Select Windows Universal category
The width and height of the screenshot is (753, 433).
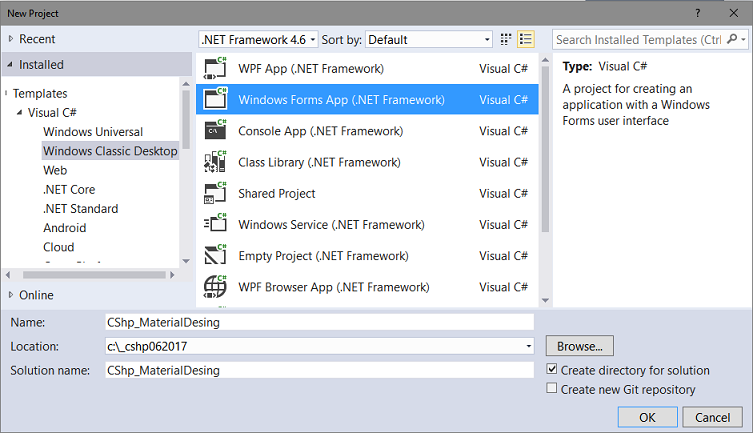(x=93, y=132)
